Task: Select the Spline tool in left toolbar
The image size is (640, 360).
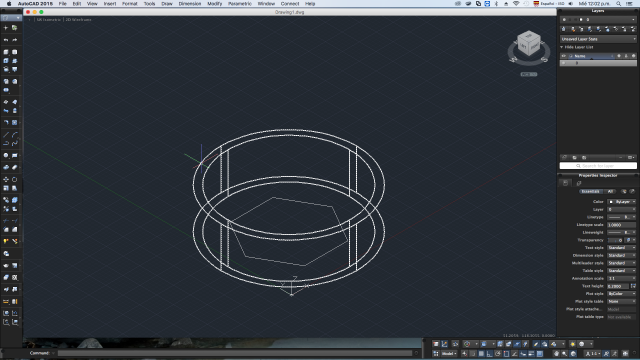Action: click(15, 143)
